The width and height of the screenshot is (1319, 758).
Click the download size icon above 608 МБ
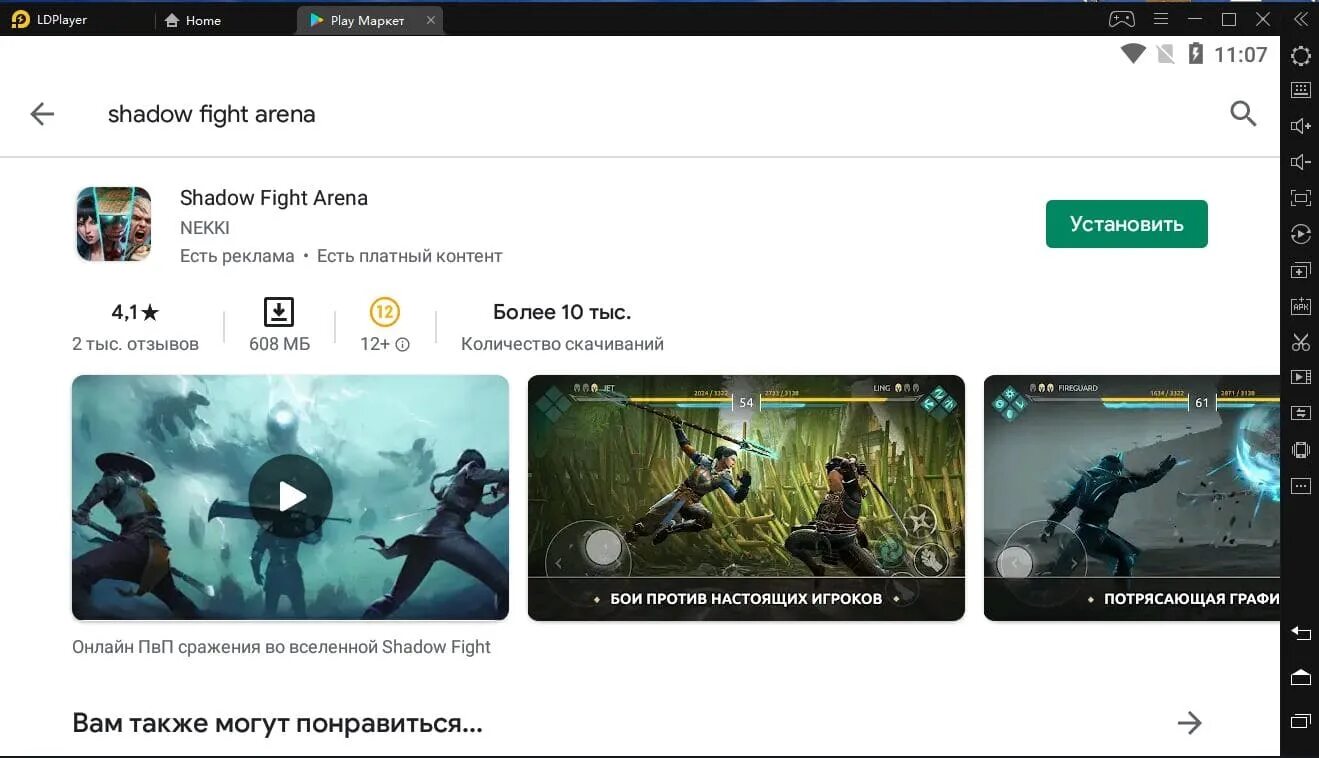tap(279, 313)
